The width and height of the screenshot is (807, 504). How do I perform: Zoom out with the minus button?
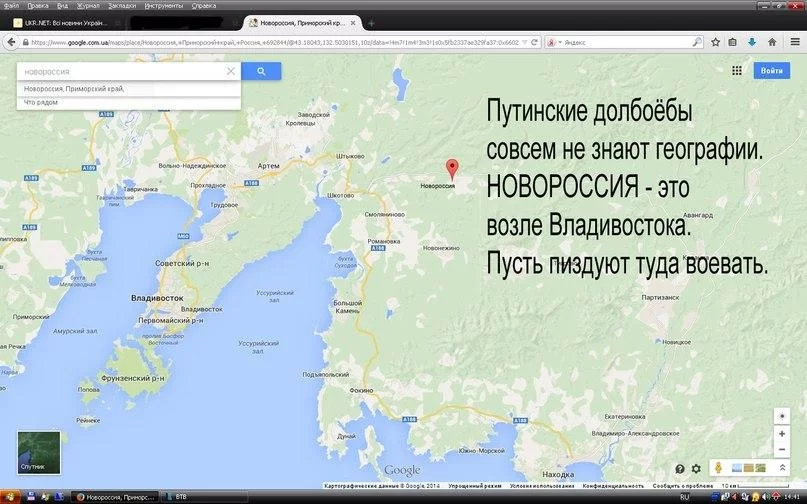click(782, 449)
